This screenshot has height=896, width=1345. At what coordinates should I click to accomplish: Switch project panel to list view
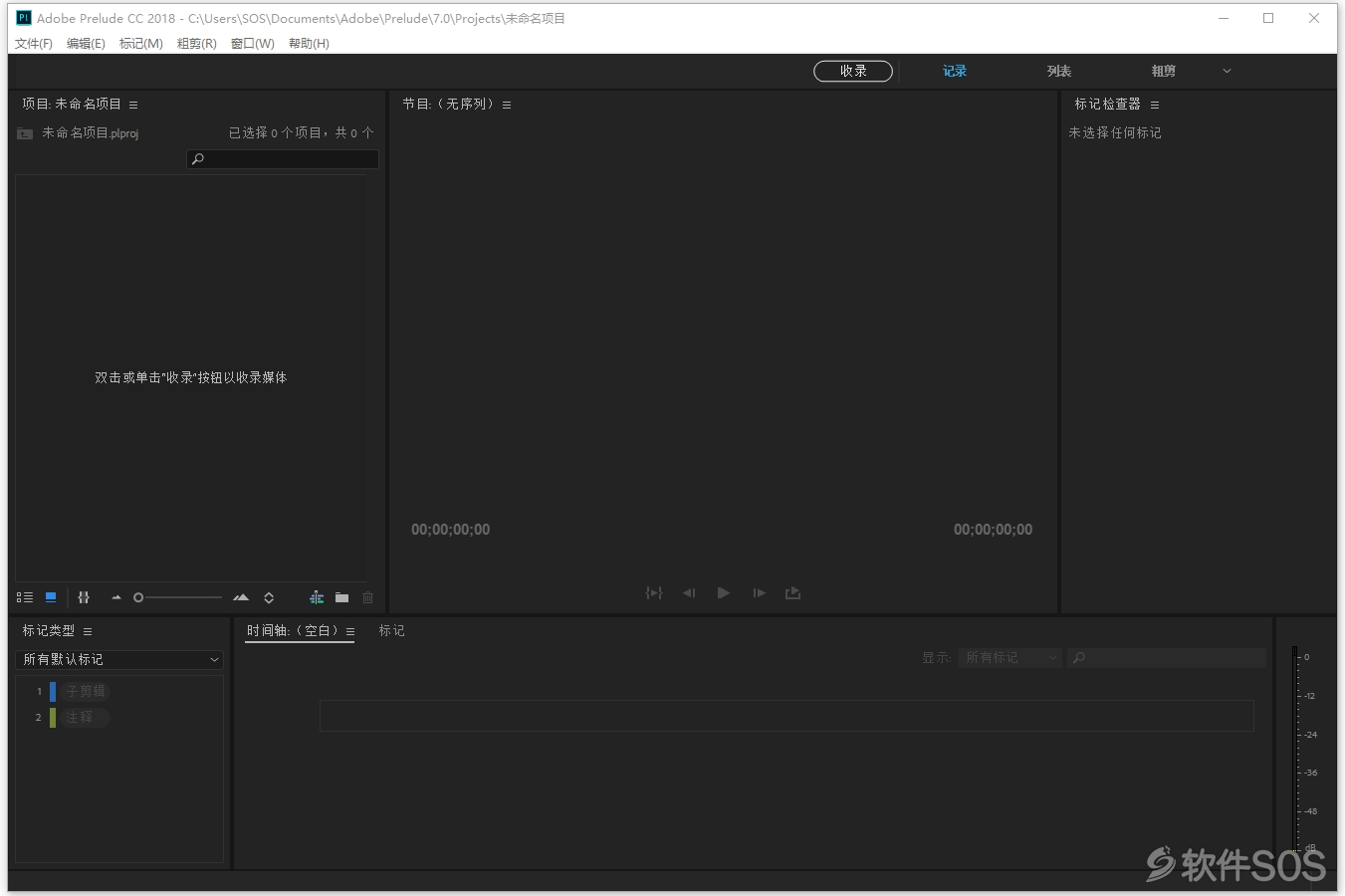(x=25, y=597)
